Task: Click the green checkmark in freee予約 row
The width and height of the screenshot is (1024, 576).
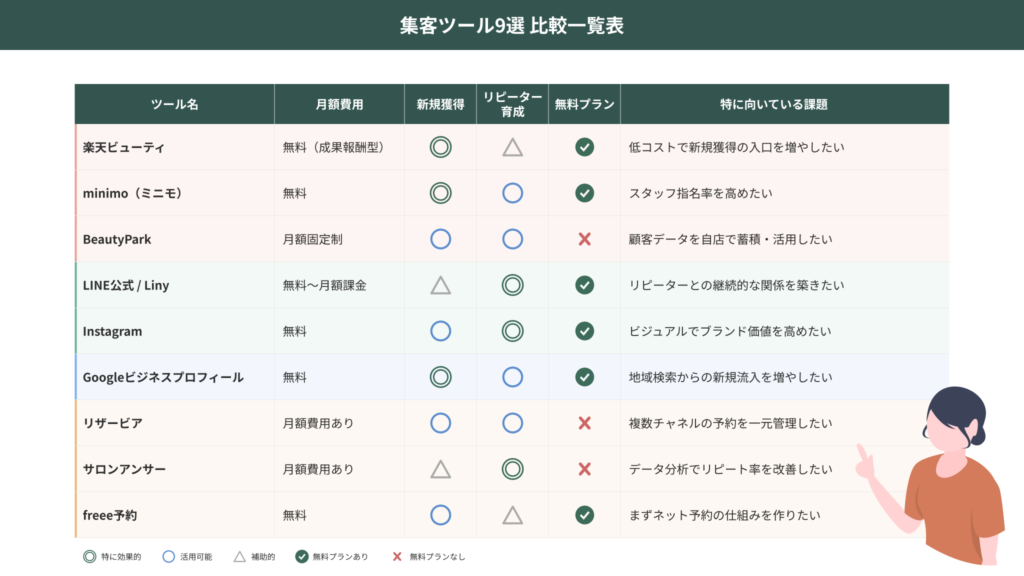Action: point(585,515)
